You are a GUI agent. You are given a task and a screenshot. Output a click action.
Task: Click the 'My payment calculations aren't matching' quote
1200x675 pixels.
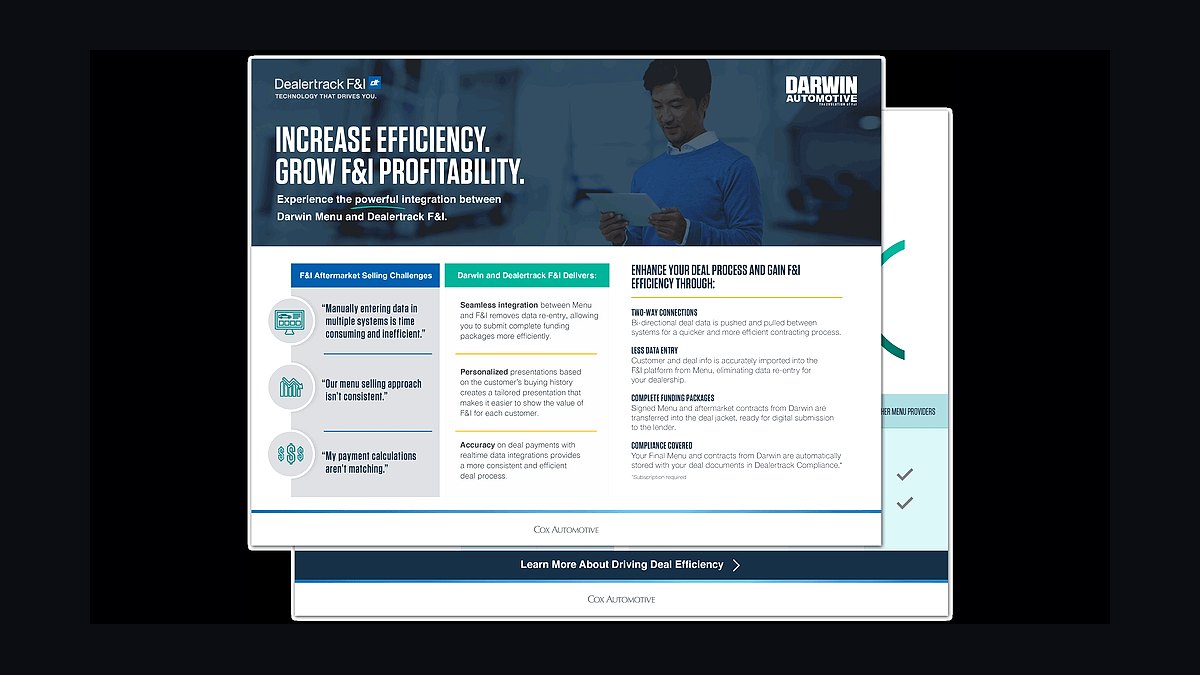[370, 462]
